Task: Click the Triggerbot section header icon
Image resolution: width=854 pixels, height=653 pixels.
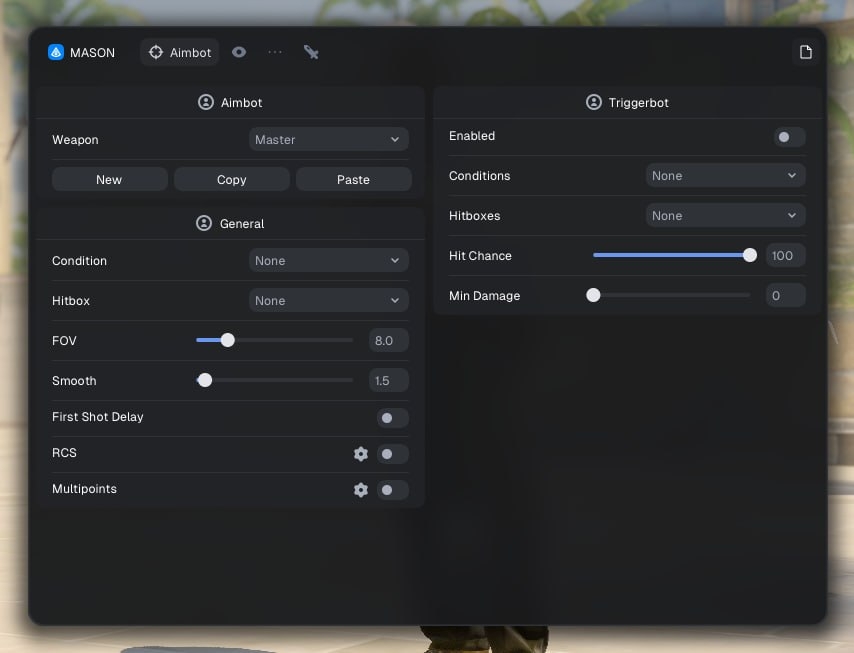Action: tap(593, 103)
